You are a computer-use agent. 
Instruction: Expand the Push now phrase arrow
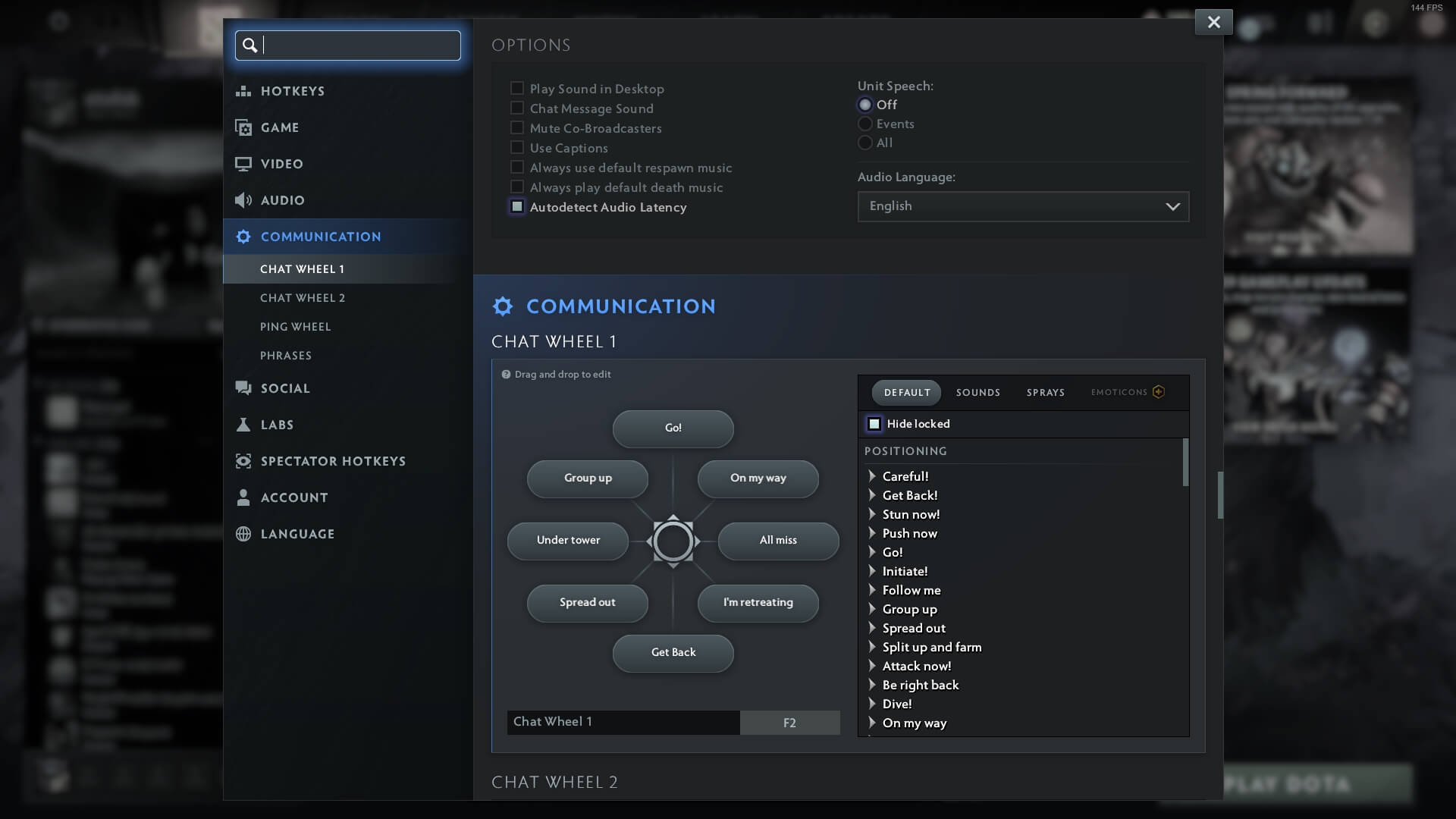[x=872, y=533]
